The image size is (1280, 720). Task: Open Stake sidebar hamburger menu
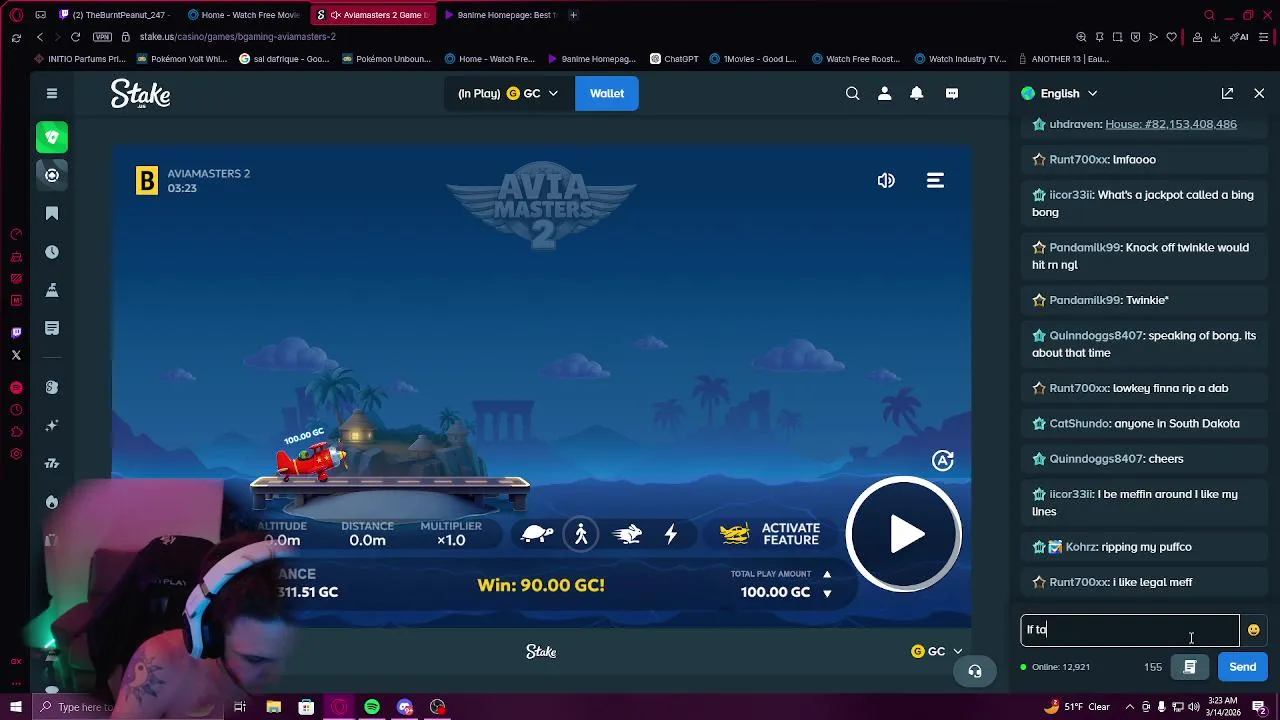click(x=52, y=93)
